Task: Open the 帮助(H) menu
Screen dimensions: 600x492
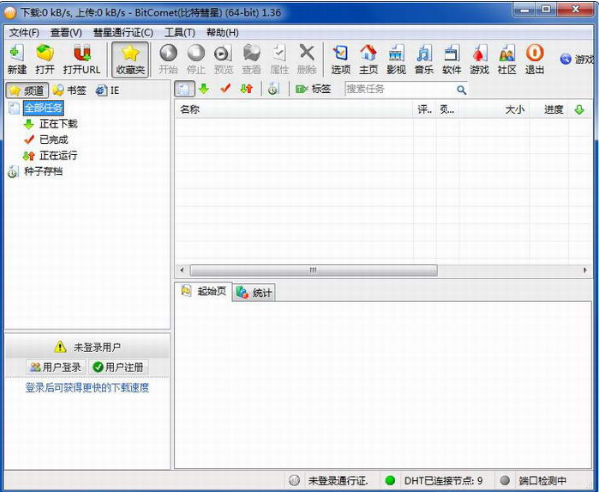Action: pos(223,33)
